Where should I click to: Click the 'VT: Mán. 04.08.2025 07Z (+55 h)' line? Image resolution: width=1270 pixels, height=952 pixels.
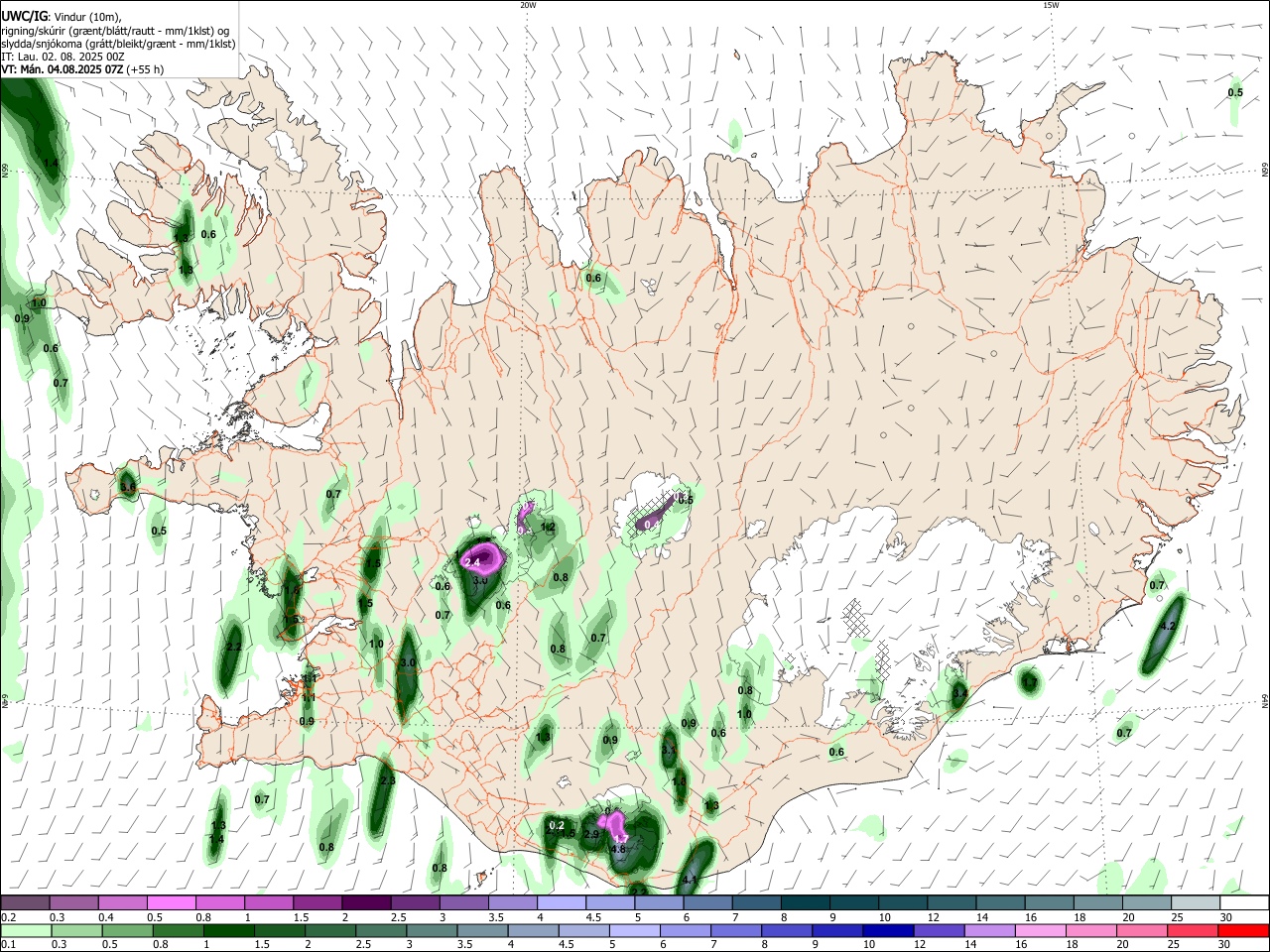pyautogui.click(x=82, y=69)
